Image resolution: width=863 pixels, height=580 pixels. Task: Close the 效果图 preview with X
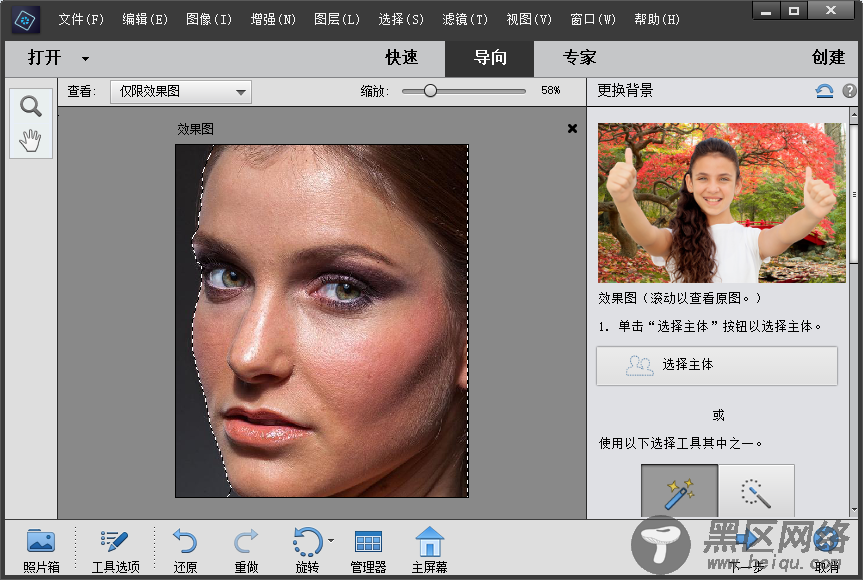coord(572,128)
